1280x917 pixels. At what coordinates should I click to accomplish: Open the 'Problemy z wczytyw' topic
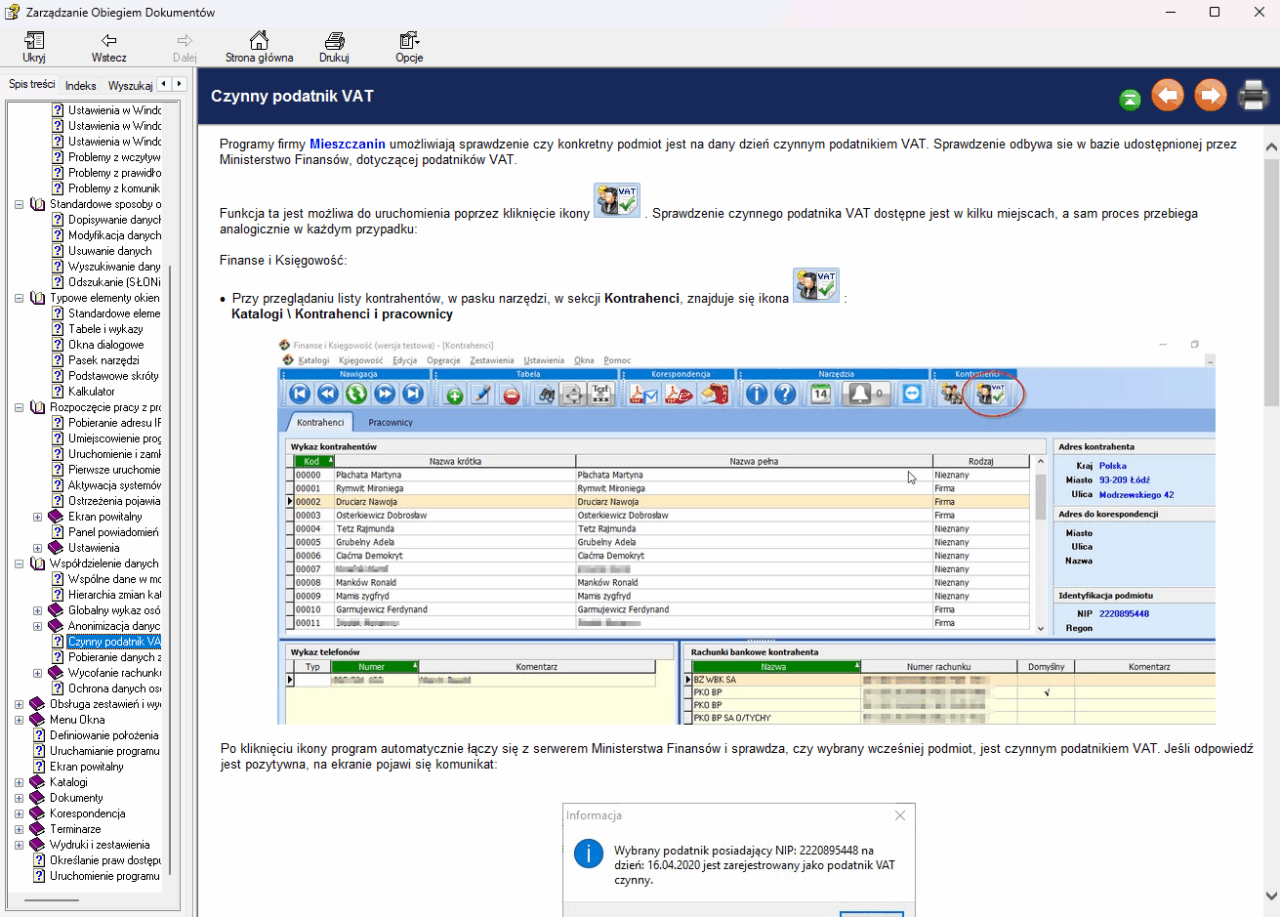tap(114, 157)
